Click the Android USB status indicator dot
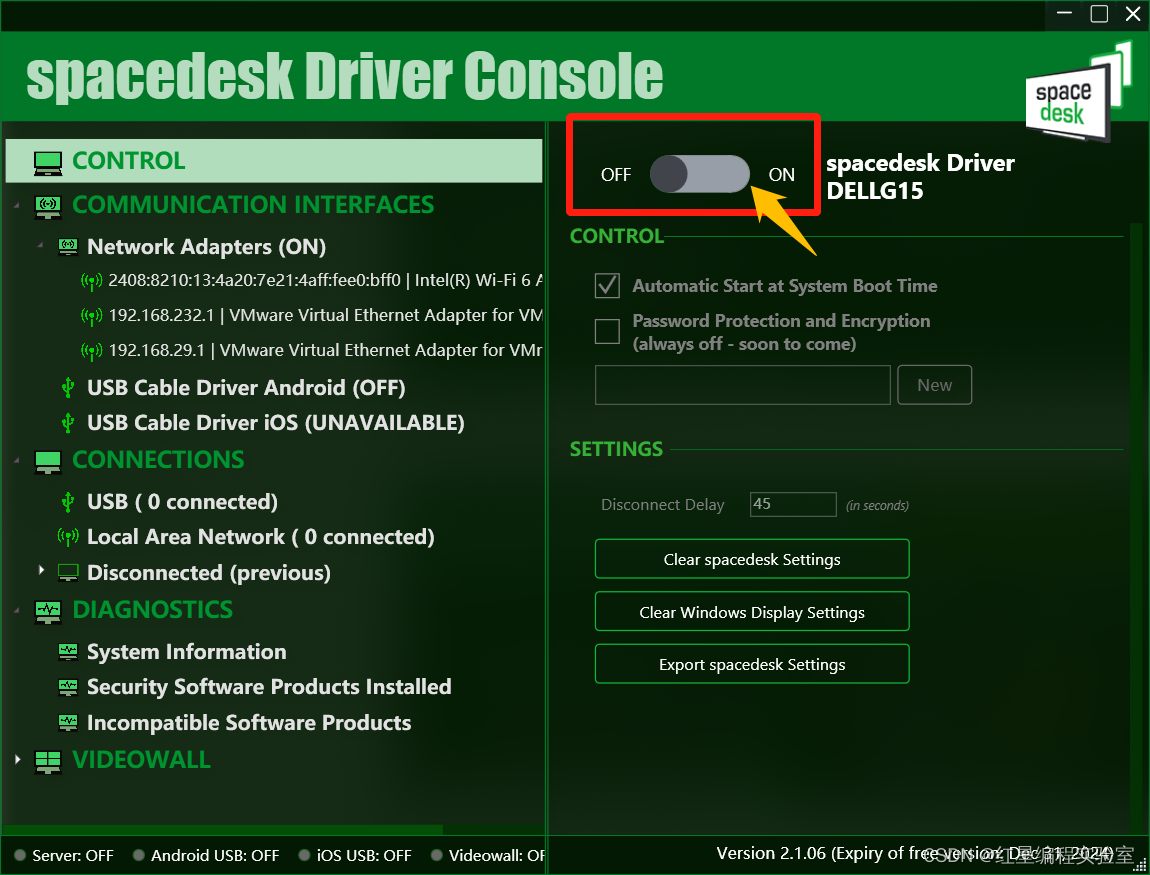Image resolution: width=1150 pixels, height=875 pixels. 139,855
